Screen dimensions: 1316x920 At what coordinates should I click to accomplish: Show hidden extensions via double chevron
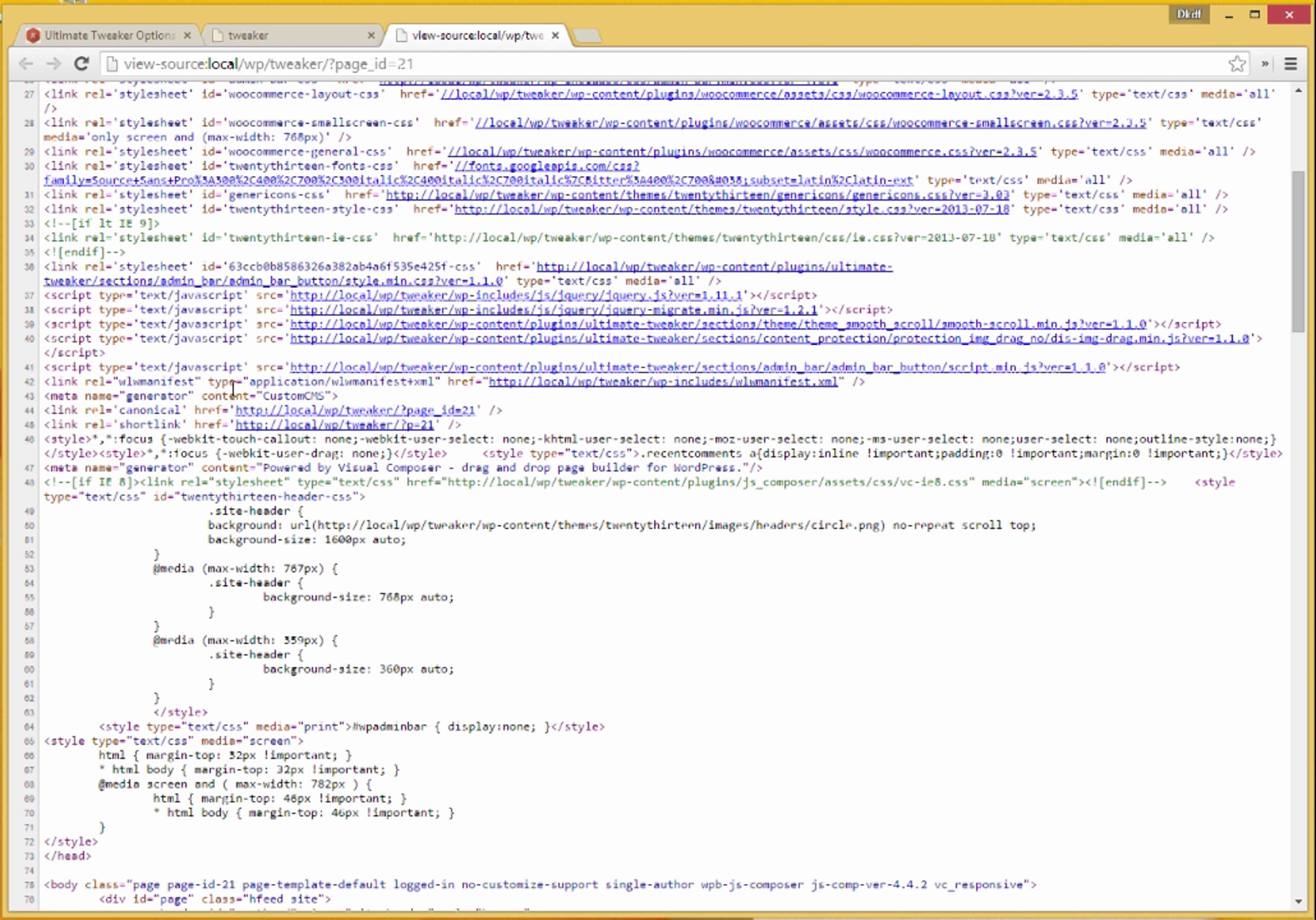coord(1265,64)
